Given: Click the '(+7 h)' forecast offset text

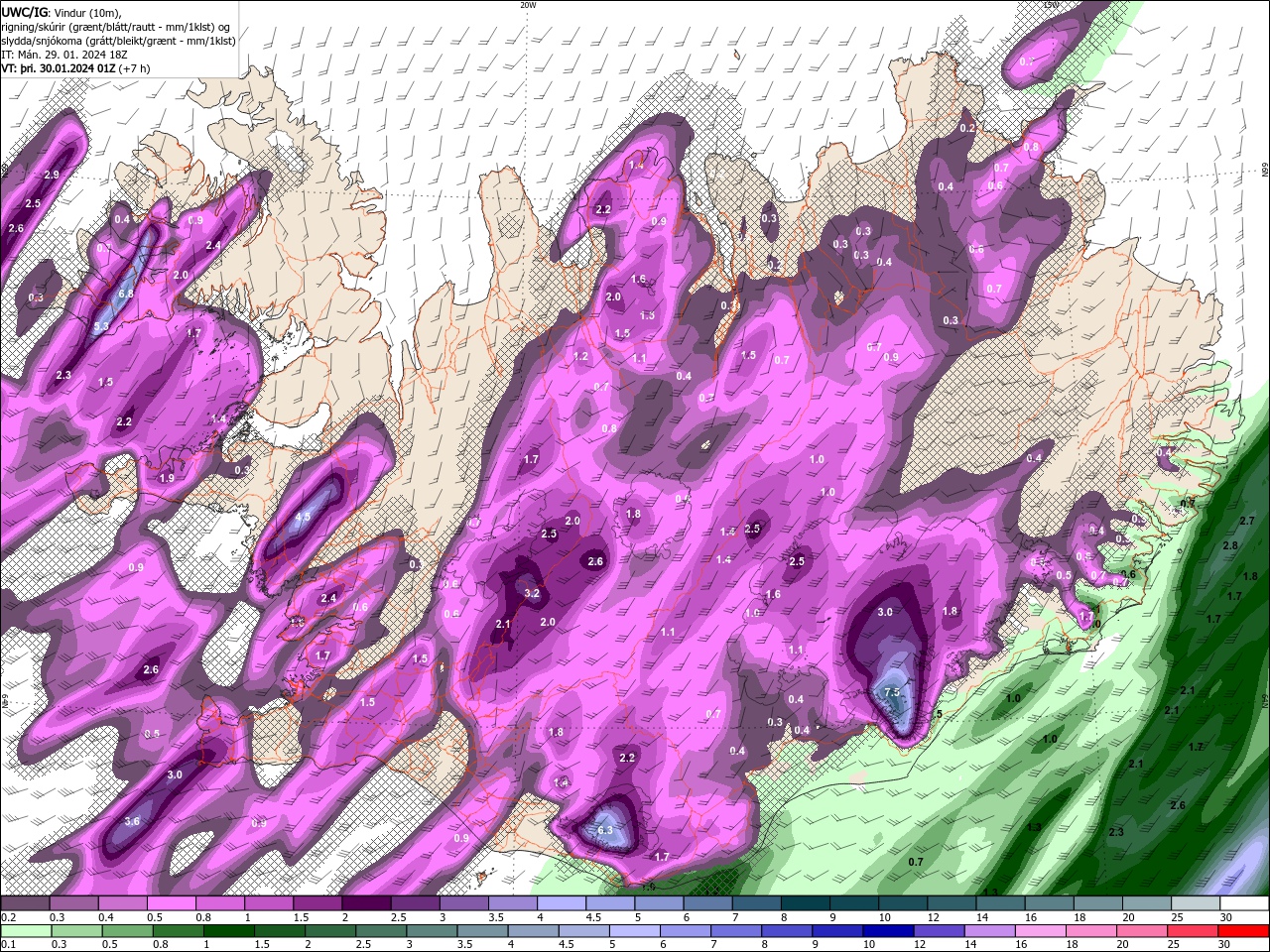Looking at the screenshot, I should [135, 68].
